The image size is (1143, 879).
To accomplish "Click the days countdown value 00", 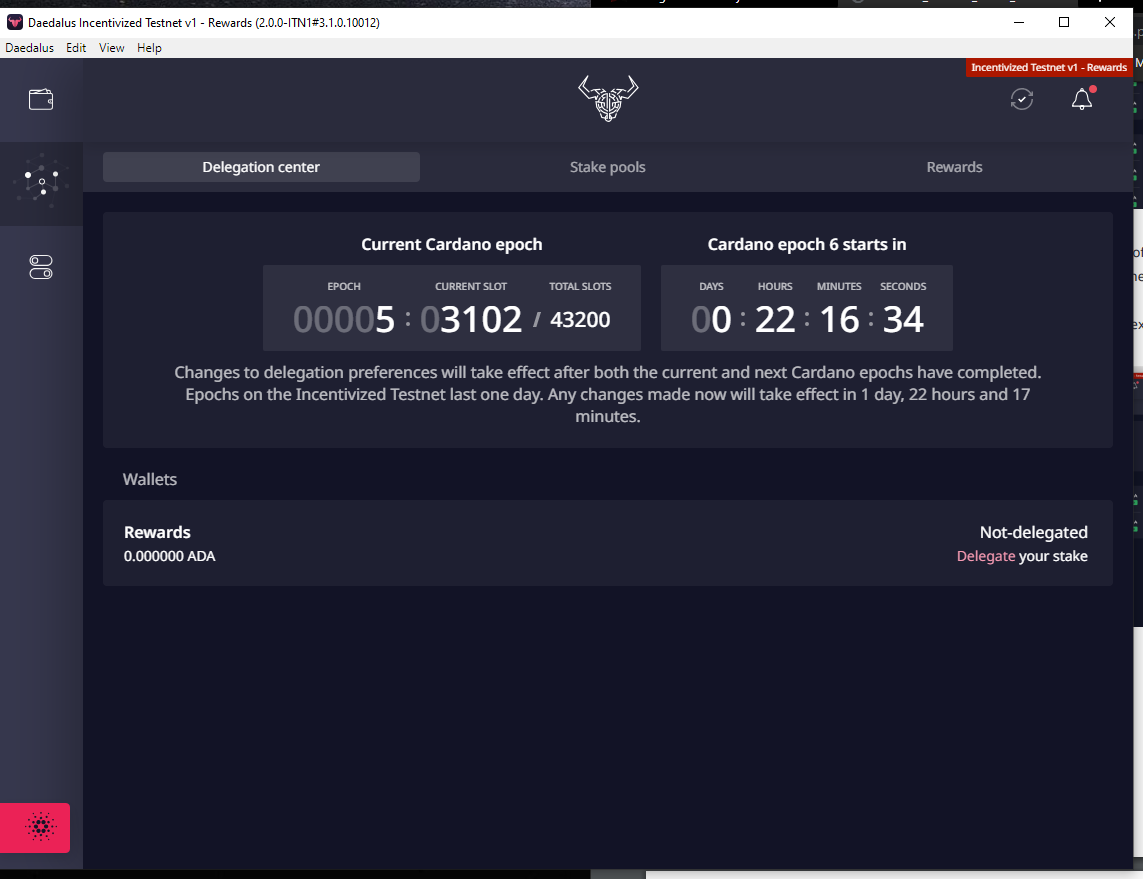I will 711,319.
